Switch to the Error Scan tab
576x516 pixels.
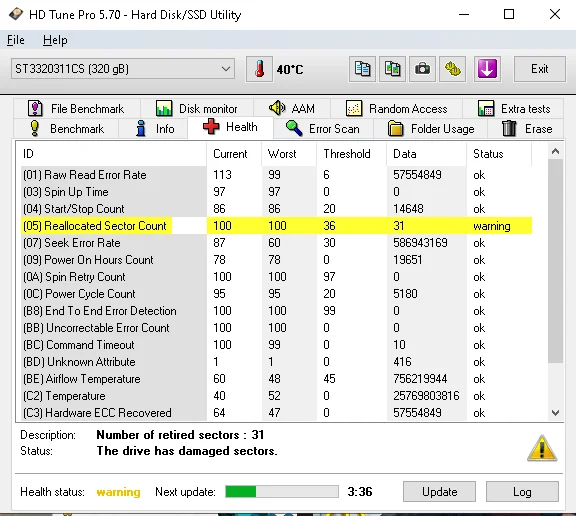point(323,129)
